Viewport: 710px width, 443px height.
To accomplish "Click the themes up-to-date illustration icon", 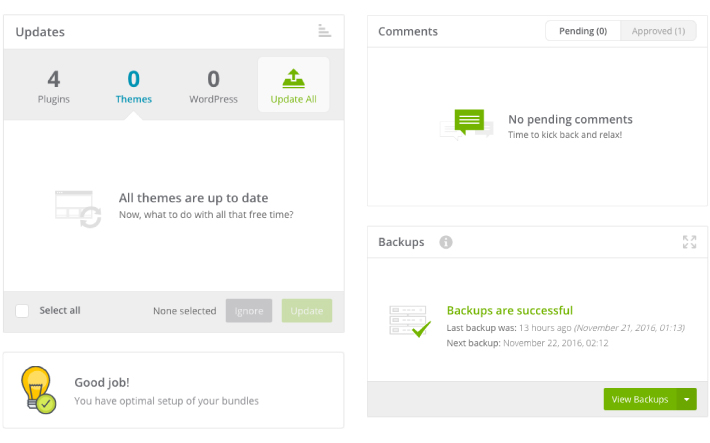I will (x=78, y=207).
